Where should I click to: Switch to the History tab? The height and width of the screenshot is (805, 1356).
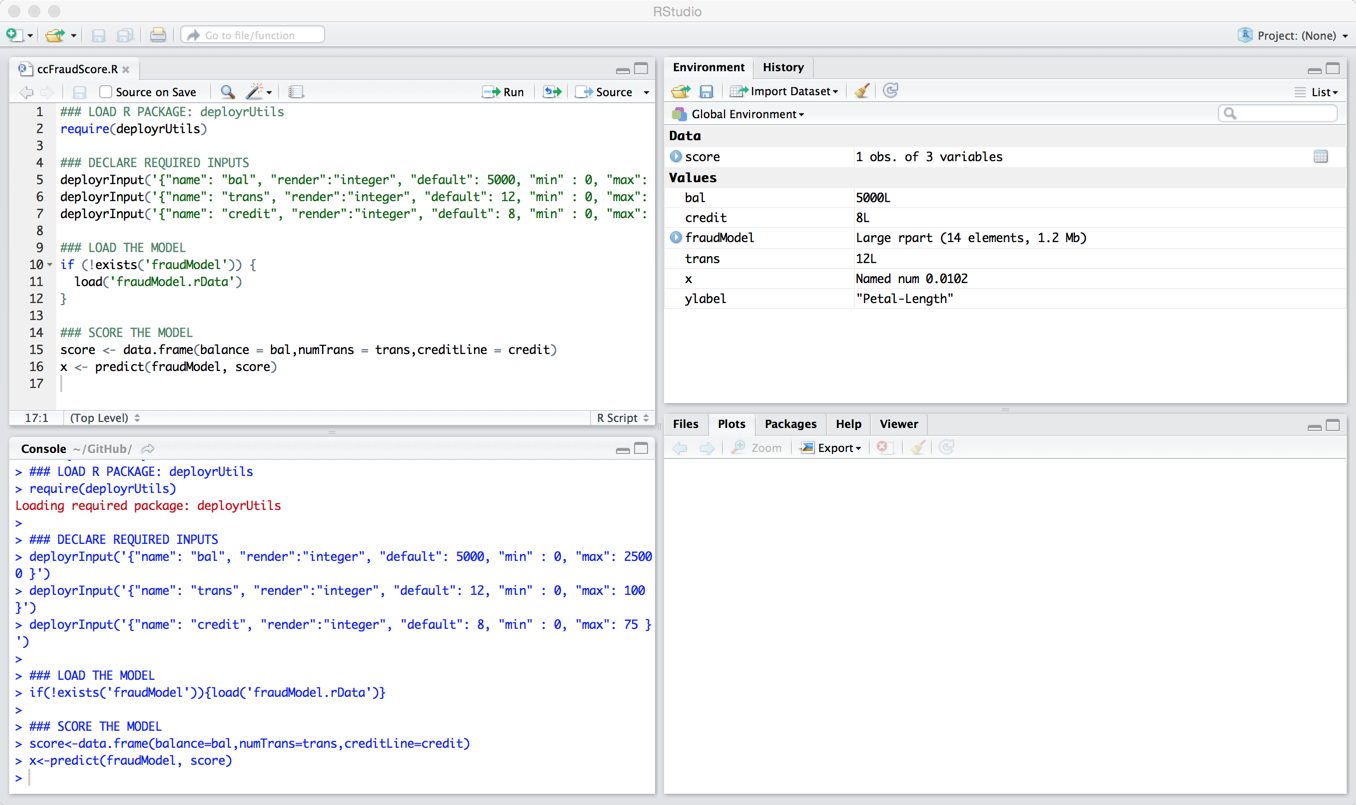point(783,67)
